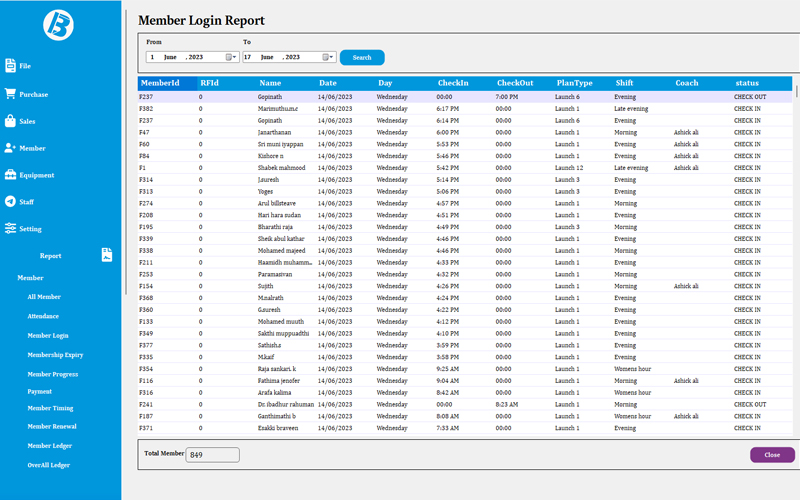Open the Member Progress report

coord(53,374)
